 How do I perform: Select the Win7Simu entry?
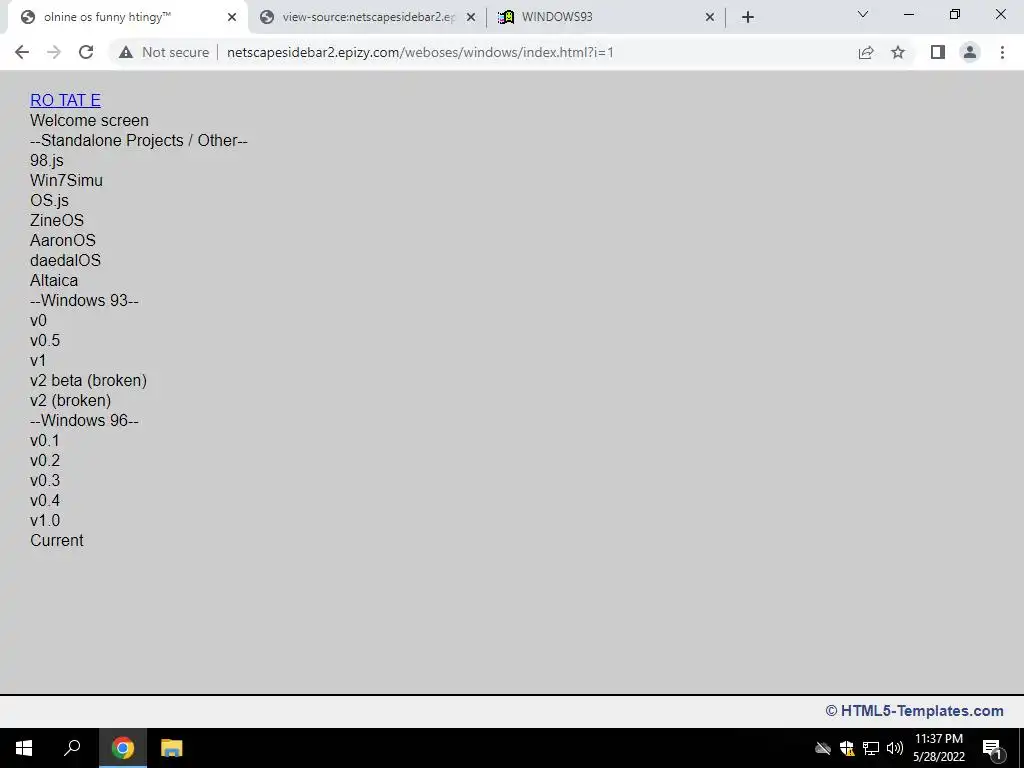pos(67,180)
